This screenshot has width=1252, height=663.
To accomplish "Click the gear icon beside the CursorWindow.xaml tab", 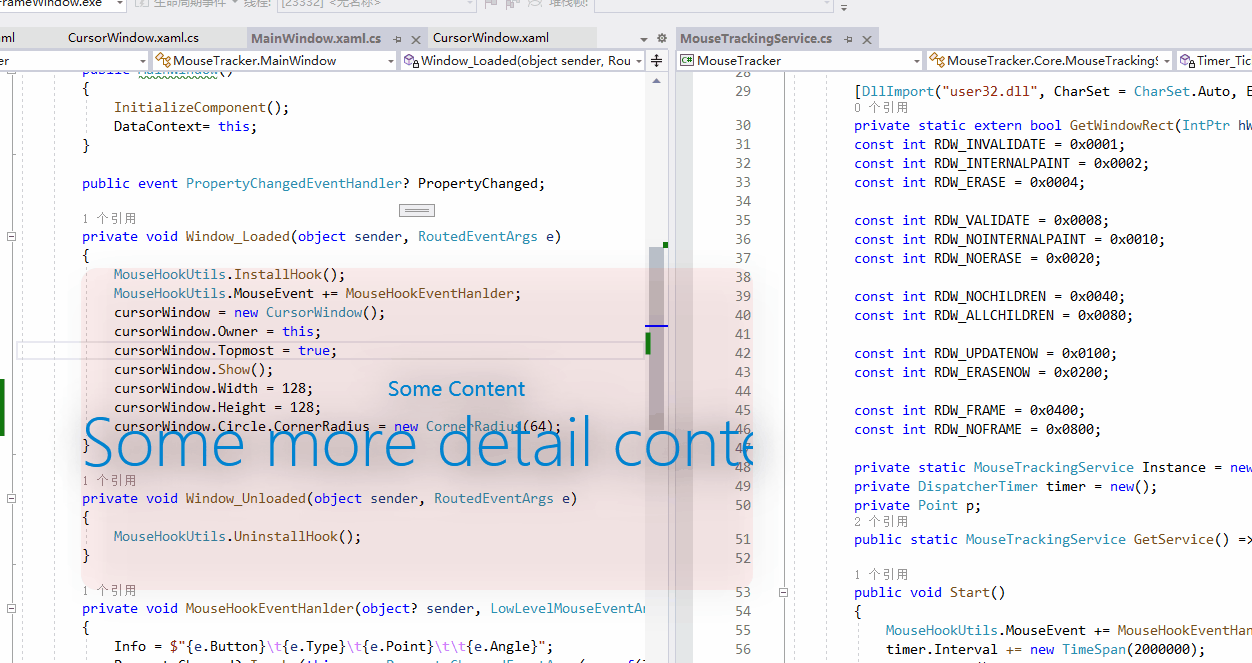I will (661, 38).
